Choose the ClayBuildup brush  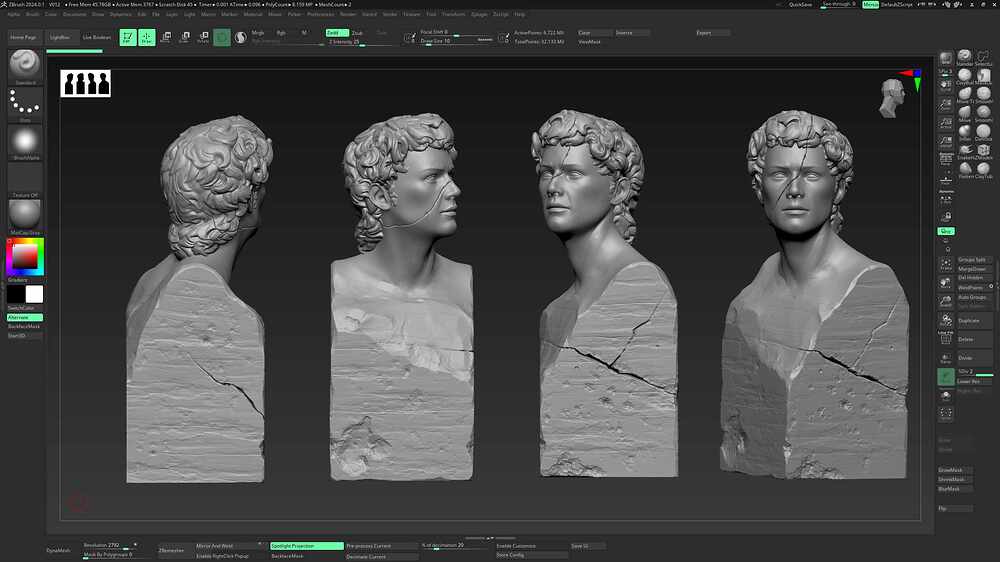[965, 77]
